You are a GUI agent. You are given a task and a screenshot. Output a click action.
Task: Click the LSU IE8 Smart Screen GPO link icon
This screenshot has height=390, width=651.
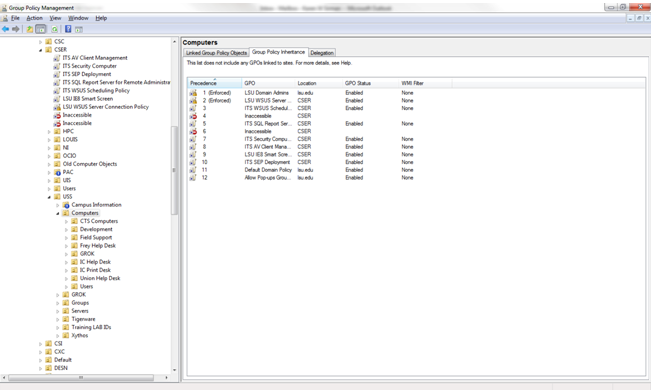click(x=57, y=99)
